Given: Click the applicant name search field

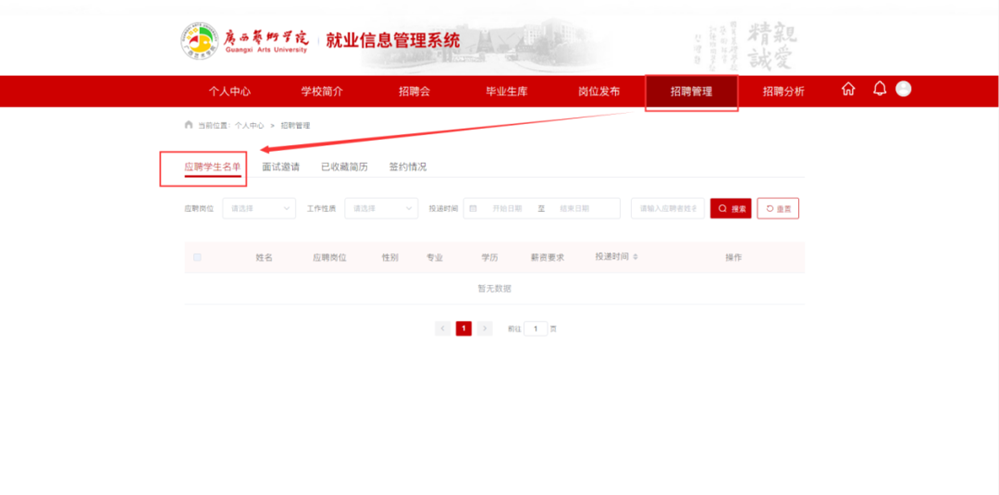Looking at the screenshot, I should 668,208.
